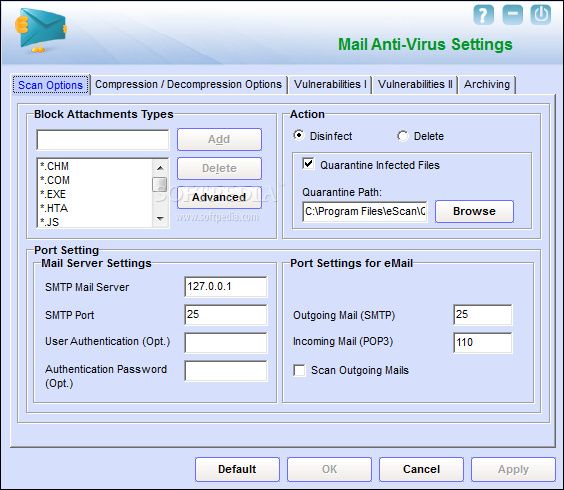
Task: Click the User Authentication field
Action: [226, 342]
